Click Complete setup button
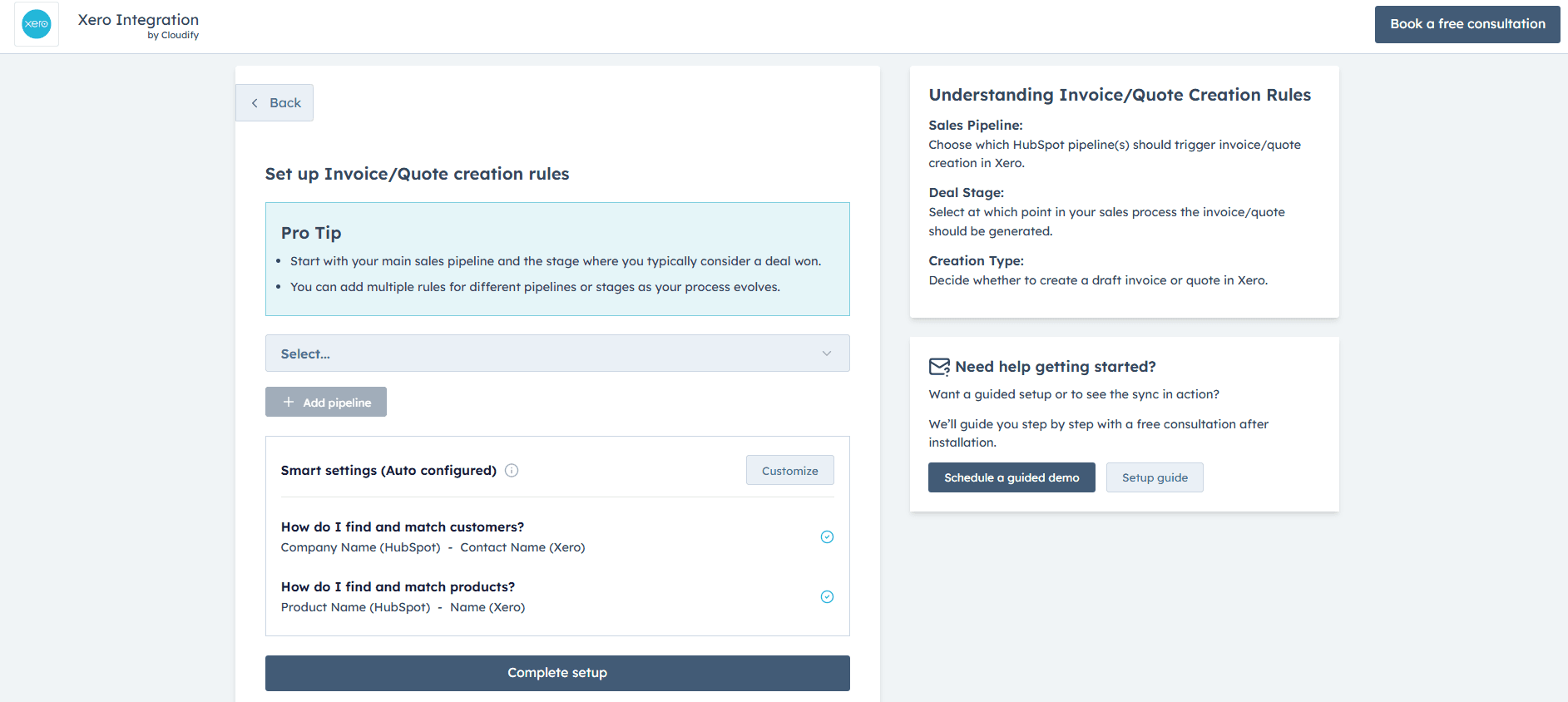Screen dimensions: 1568x702 point(557,673)
